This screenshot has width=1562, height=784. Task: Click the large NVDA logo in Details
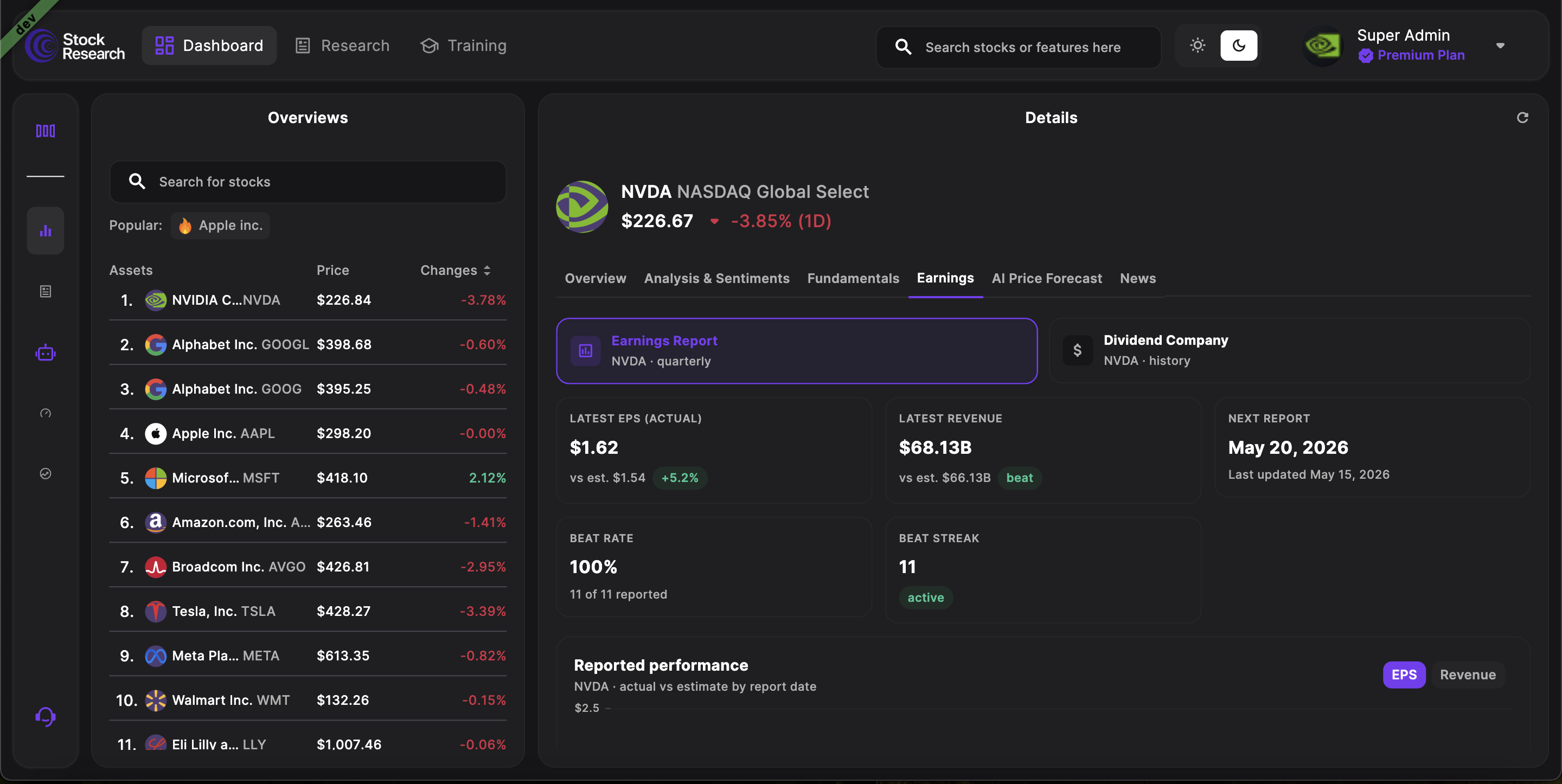[582, 207]
